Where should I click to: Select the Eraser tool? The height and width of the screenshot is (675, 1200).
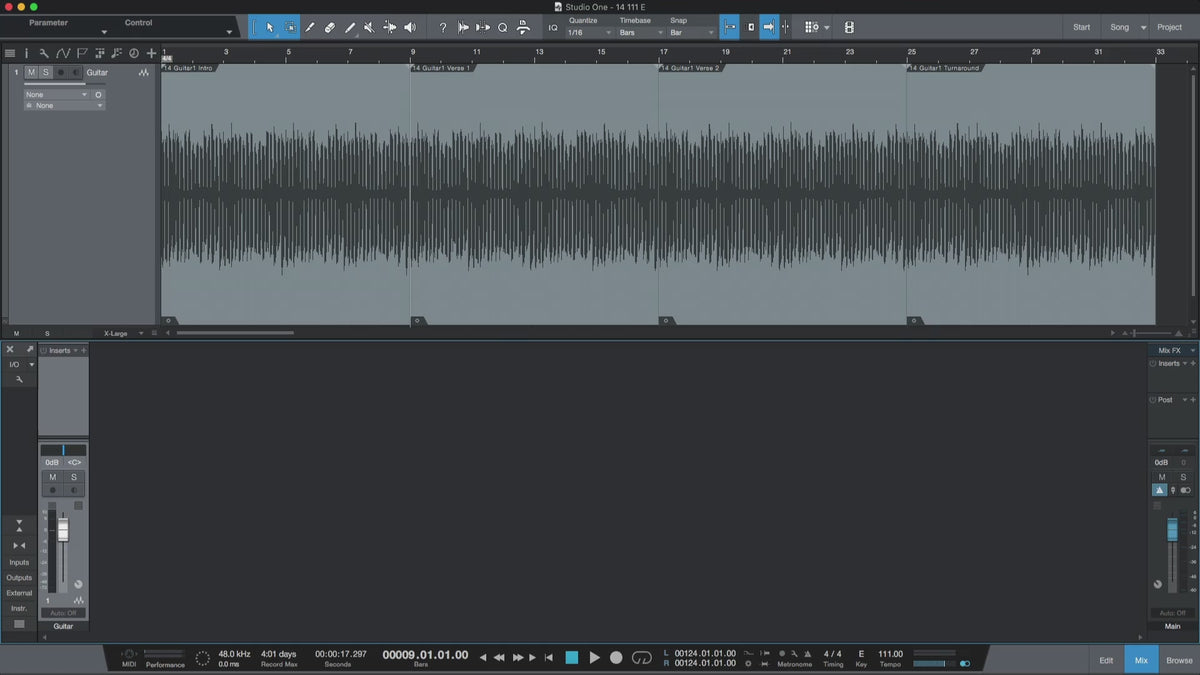[x=330, y=28]
